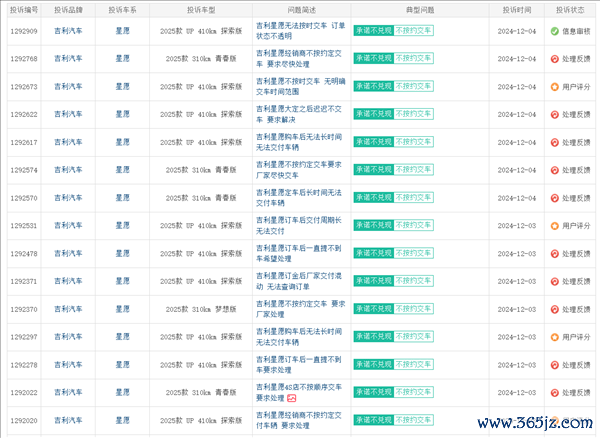Click the red status icon in row 1292478
This screenshot has height=438, width=600.
(554, 254)
